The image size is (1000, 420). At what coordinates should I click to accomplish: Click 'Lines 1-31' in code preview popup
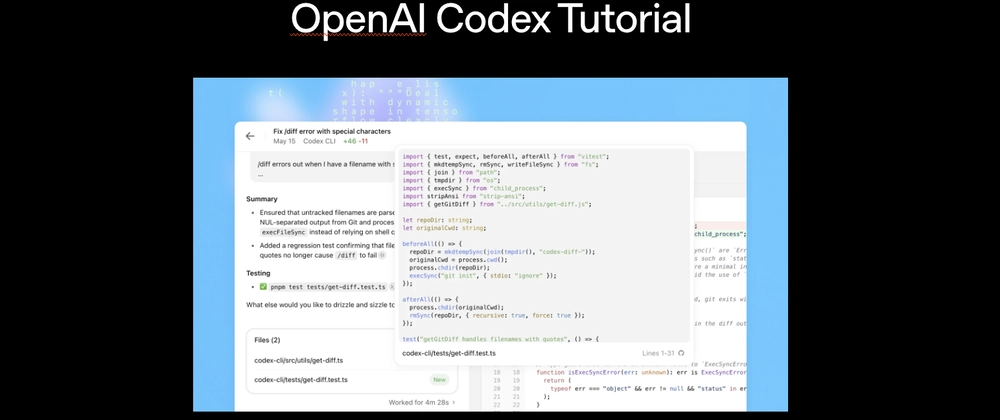pyautogui.click(x=658, y=353)
